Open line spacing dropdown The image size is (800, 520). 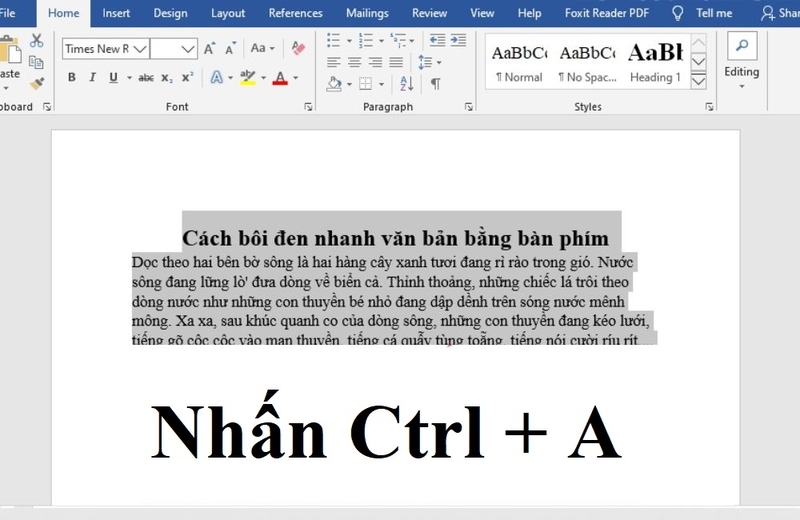coord(430,62)
